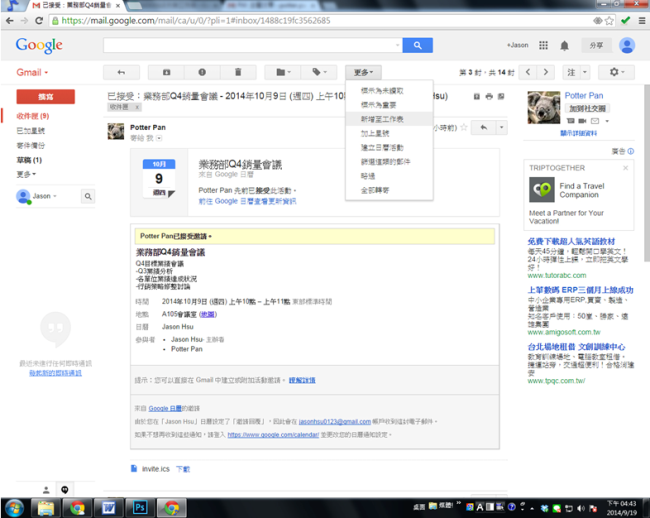This screenshot has height=518, width=650.
Task: Open the Jason chat status dropdown
Action: click(x=55, y=196)
